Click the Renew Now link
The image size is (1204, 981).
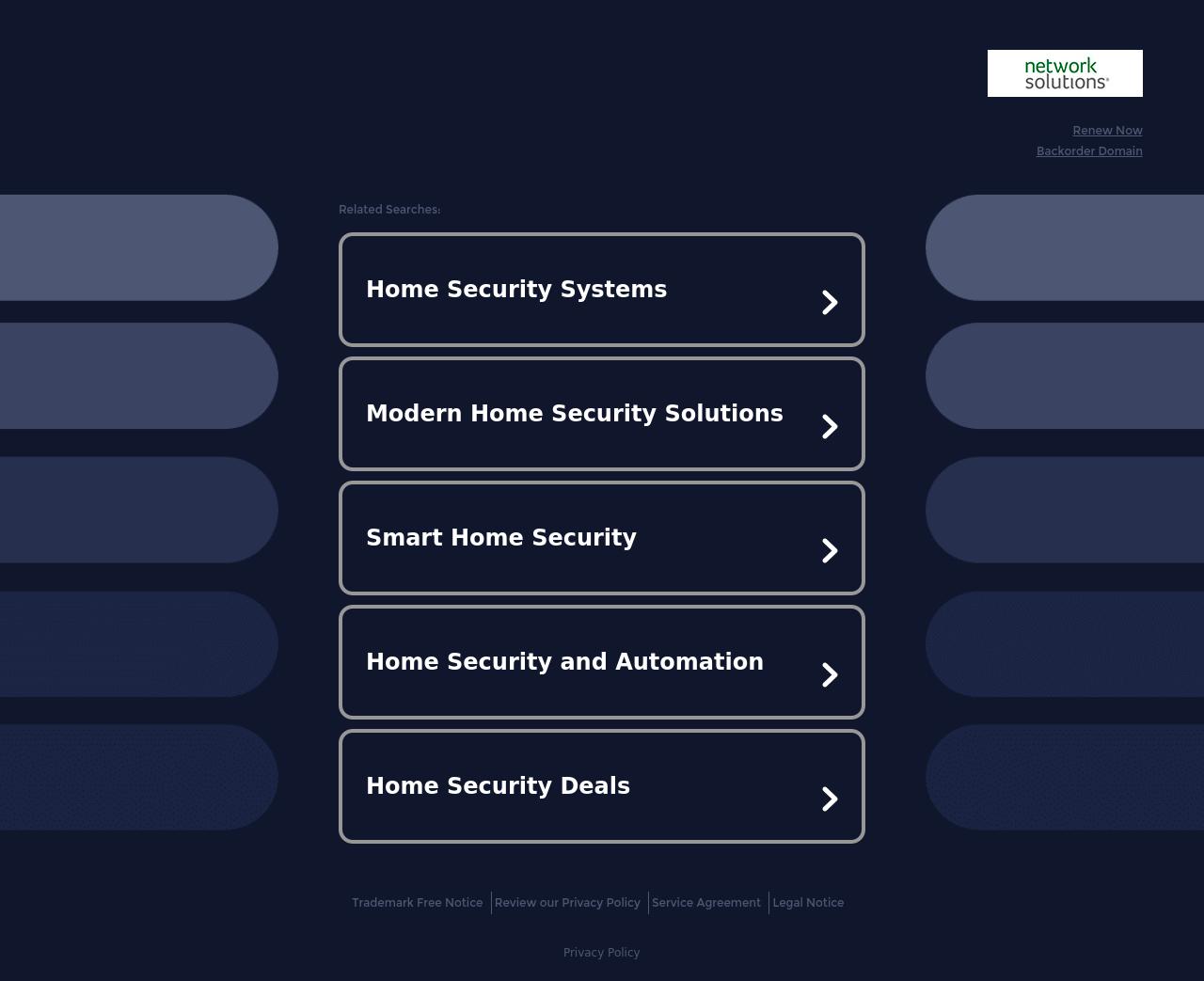tap(1107, 131)
